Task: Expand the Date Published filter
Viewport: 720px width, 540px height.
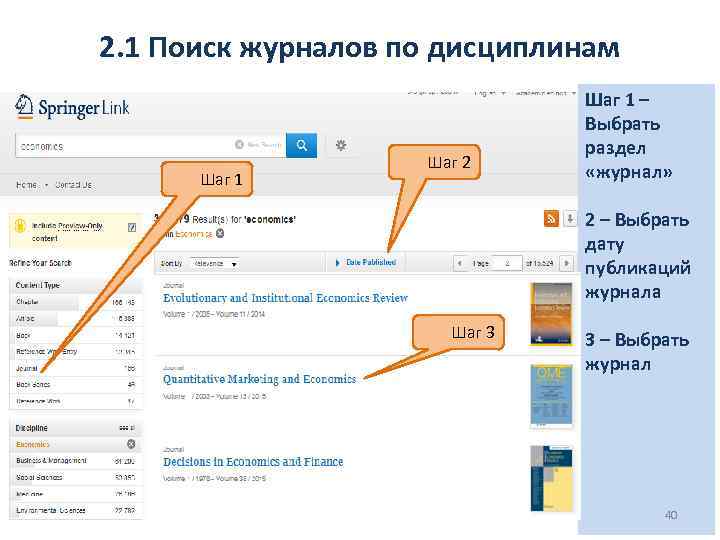Action: tap(366, 263)
